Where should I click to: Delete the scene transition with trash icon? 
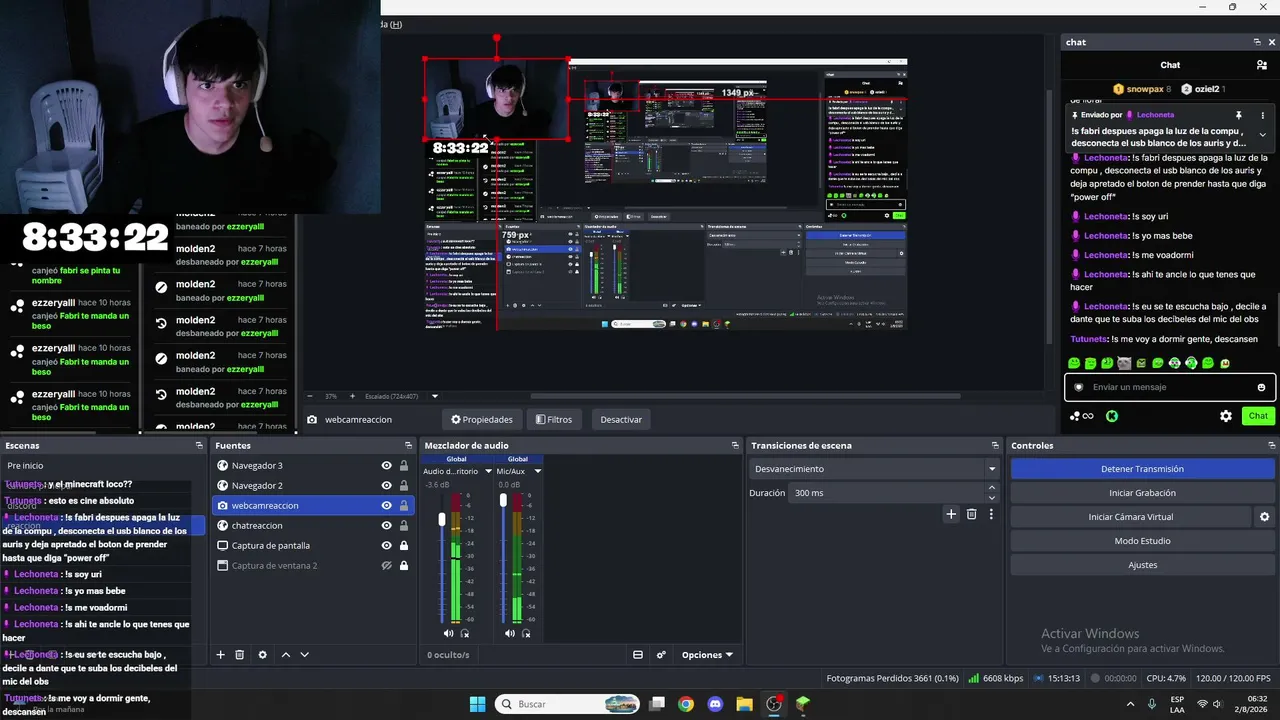click(971, 514)
